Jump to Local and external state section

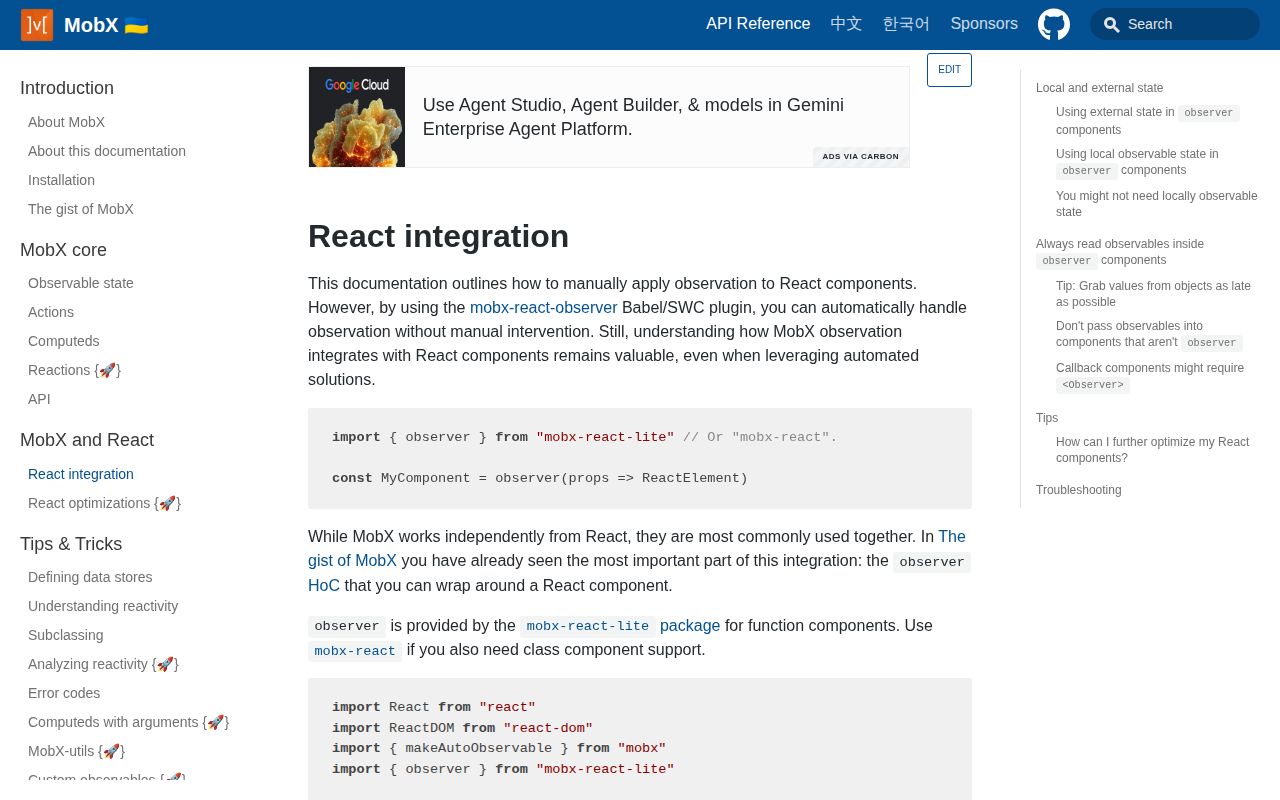(1100, 88)
